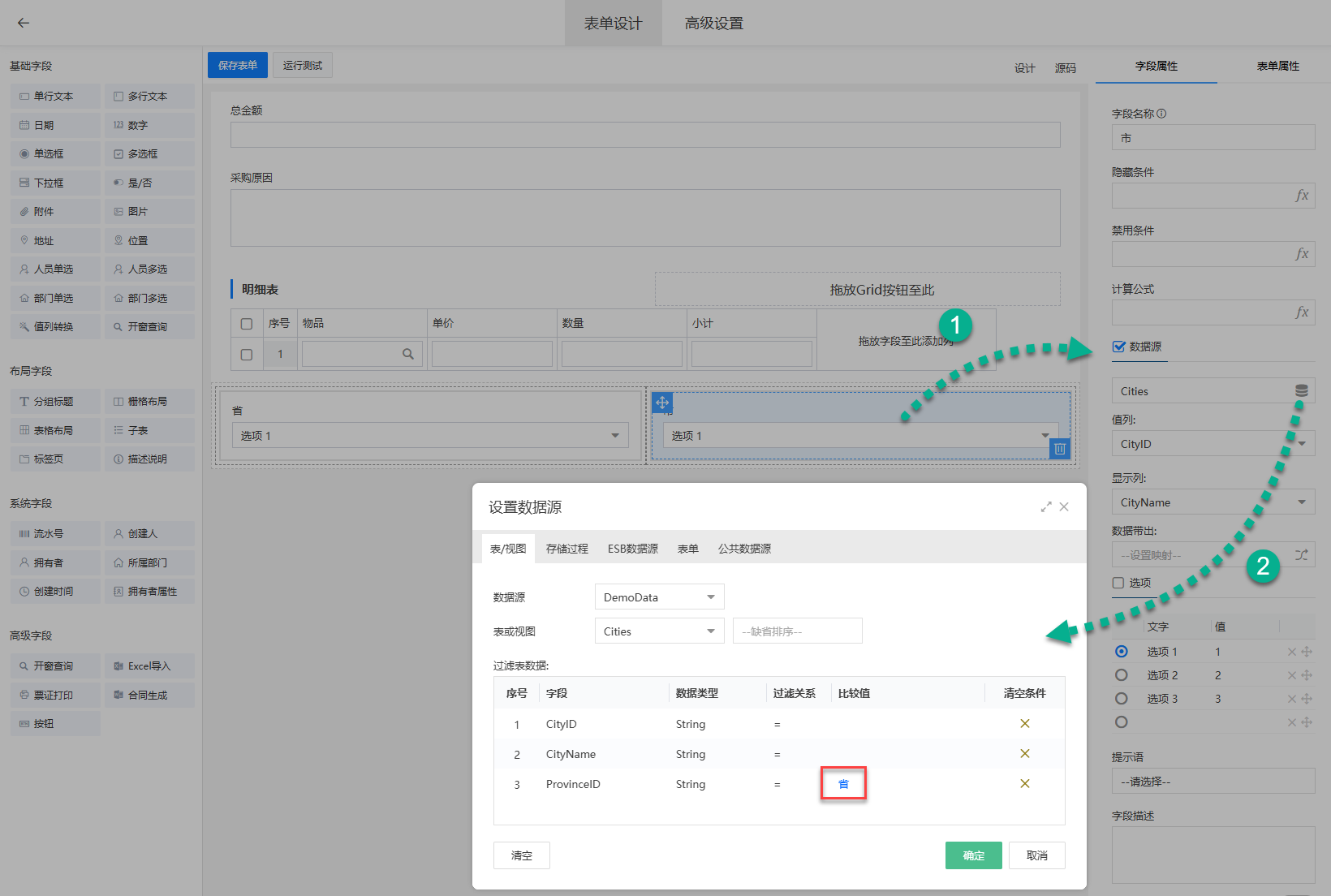This screenshot has width=1331, height=896.
Task: Click the save form button
Action: point(237,65)
